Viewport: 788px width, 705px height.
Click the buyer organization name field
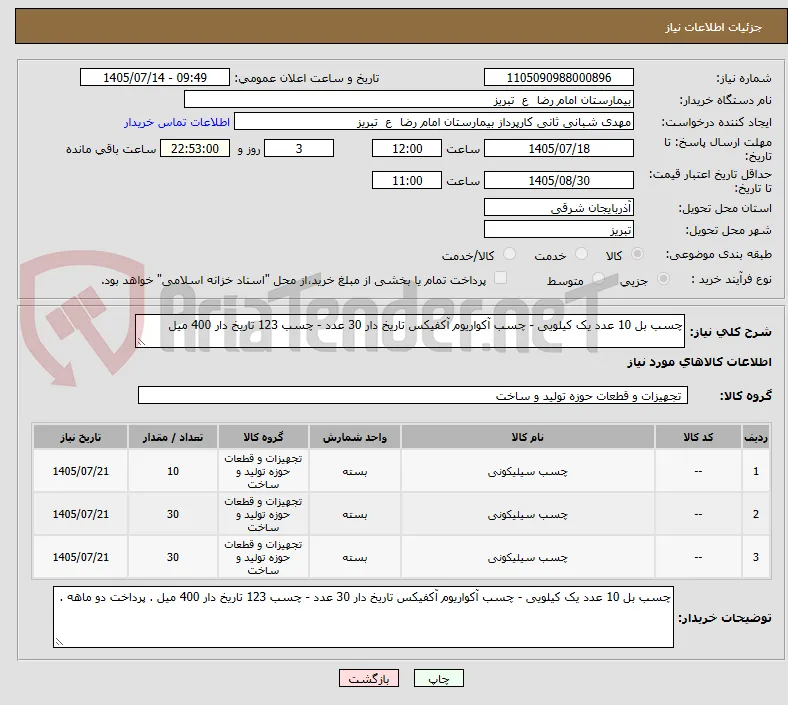[409, 99]
